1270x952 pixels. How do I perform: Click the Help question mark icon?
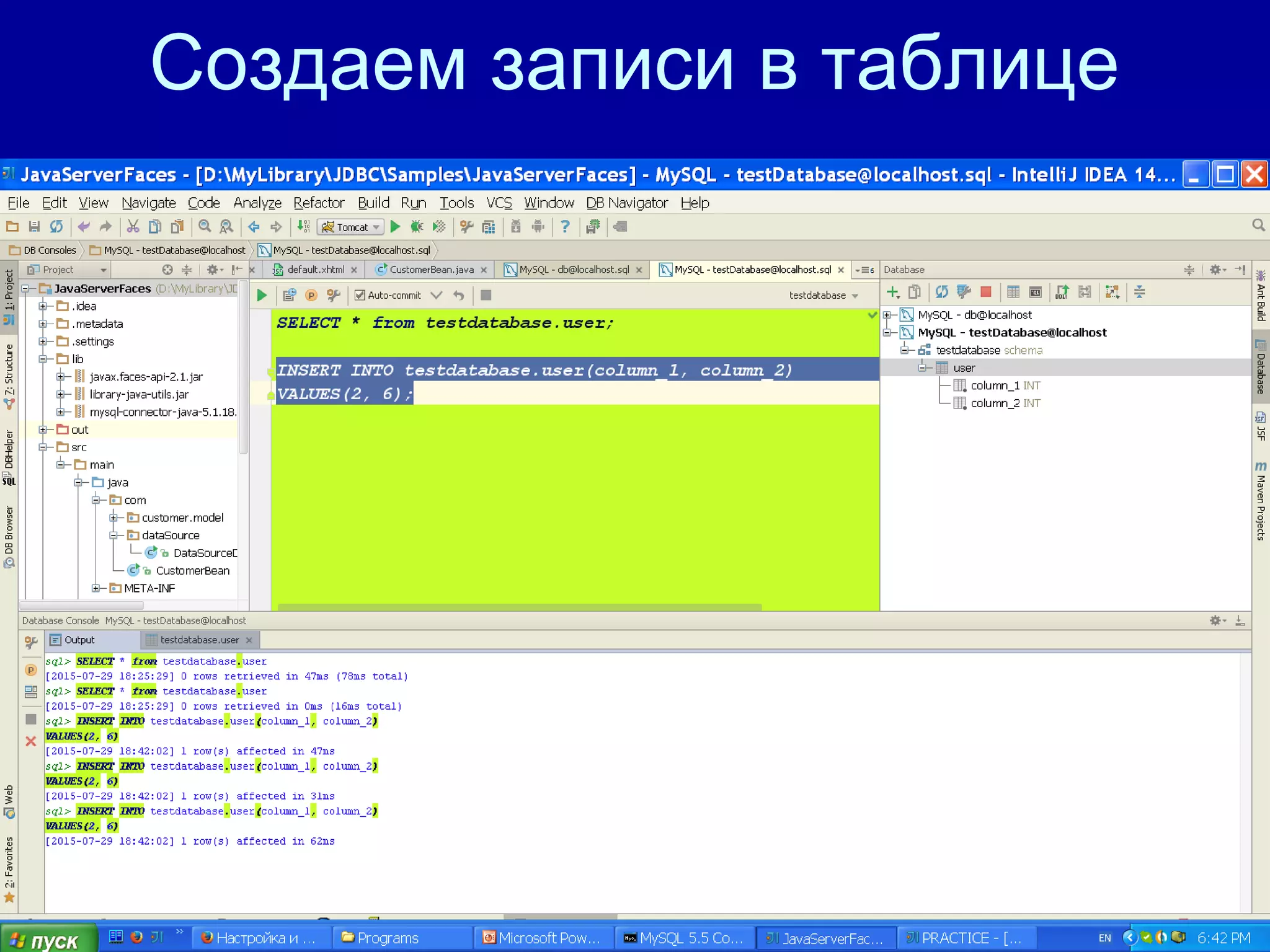coord(565,227)
